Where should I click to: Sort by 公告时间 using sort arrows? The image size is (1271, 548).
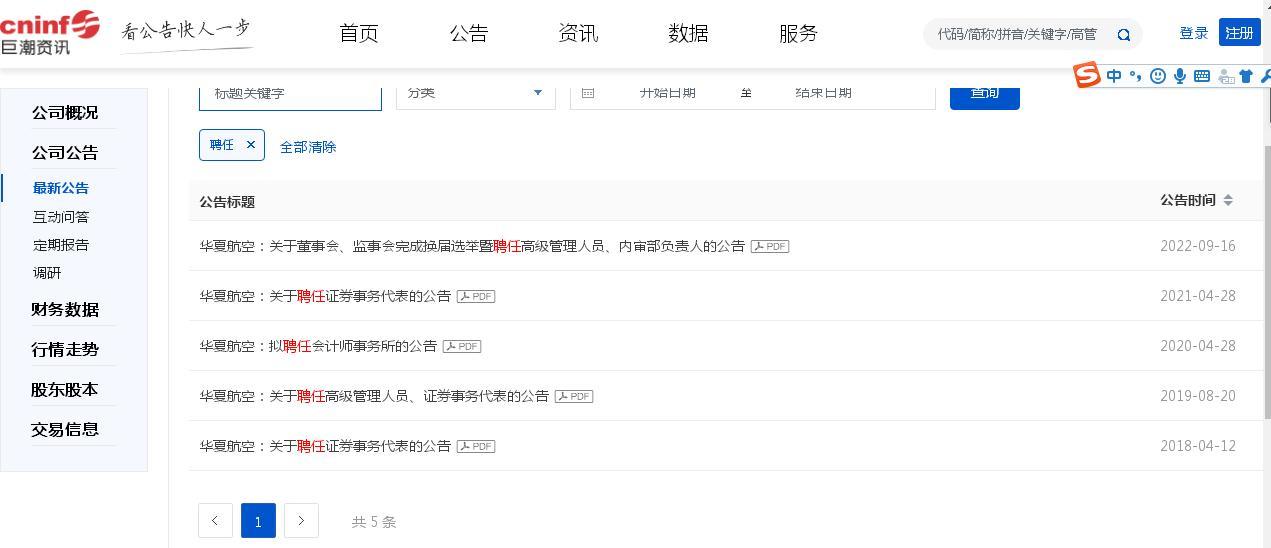[1228, 201]
